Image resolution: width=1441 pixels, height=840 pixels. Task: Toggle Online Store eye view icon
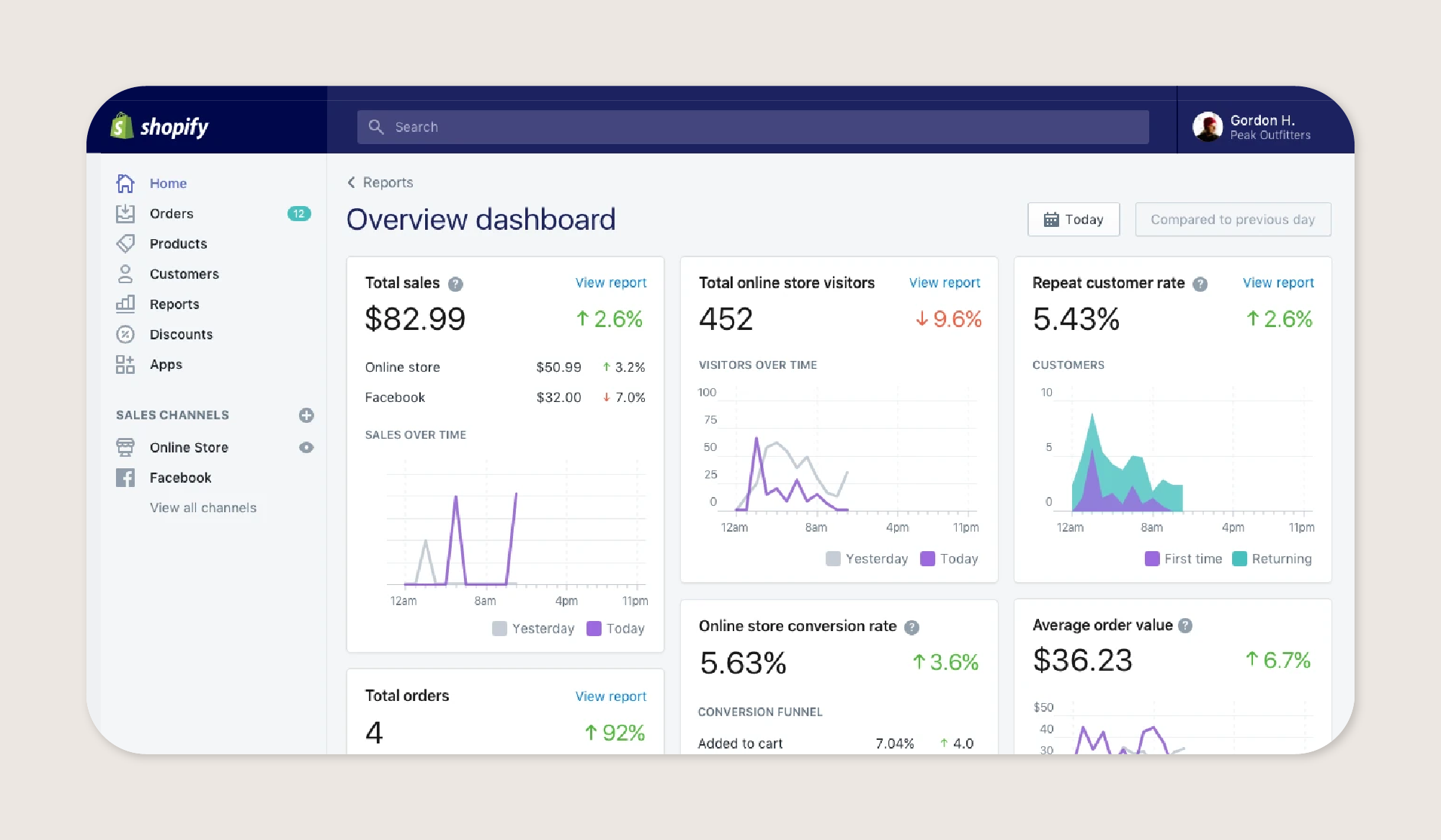coord(306,448)
